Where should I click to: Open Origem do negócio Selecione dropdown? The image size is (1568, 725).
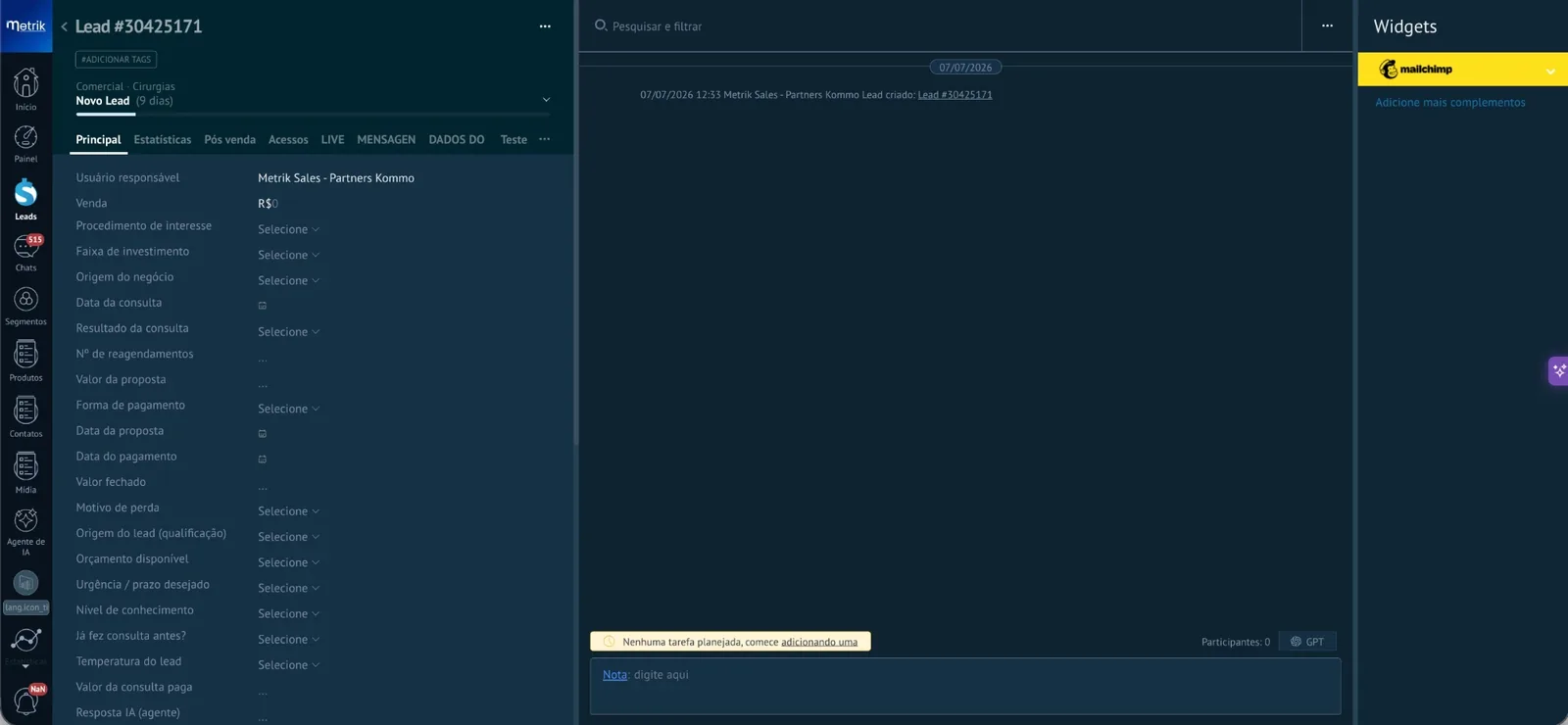pos(288,280)
